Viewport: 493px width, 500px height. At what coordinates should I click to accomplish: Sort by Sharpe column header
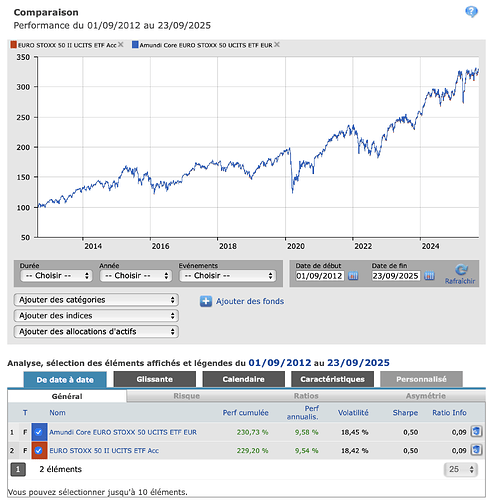pyautogui.click(x=405, y=413)
